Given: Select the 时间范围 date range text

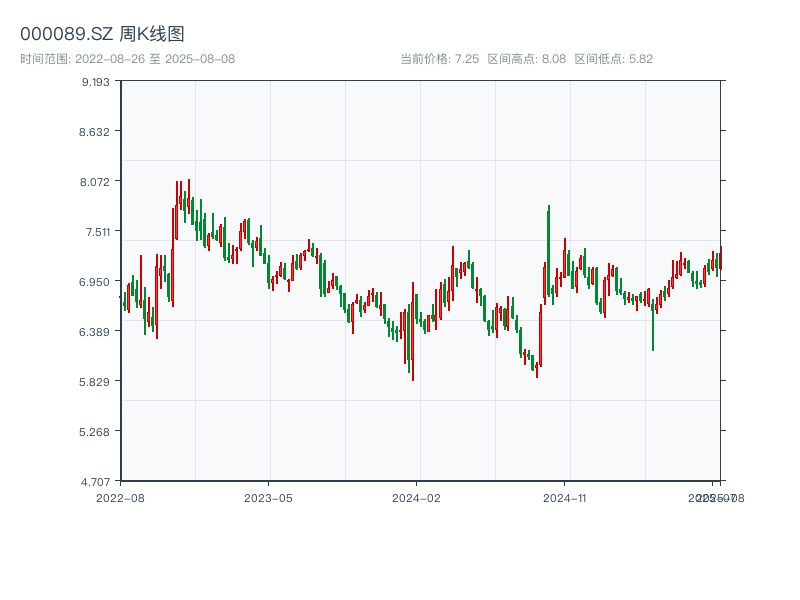Looking at the screenshot, I should [127, 59].
